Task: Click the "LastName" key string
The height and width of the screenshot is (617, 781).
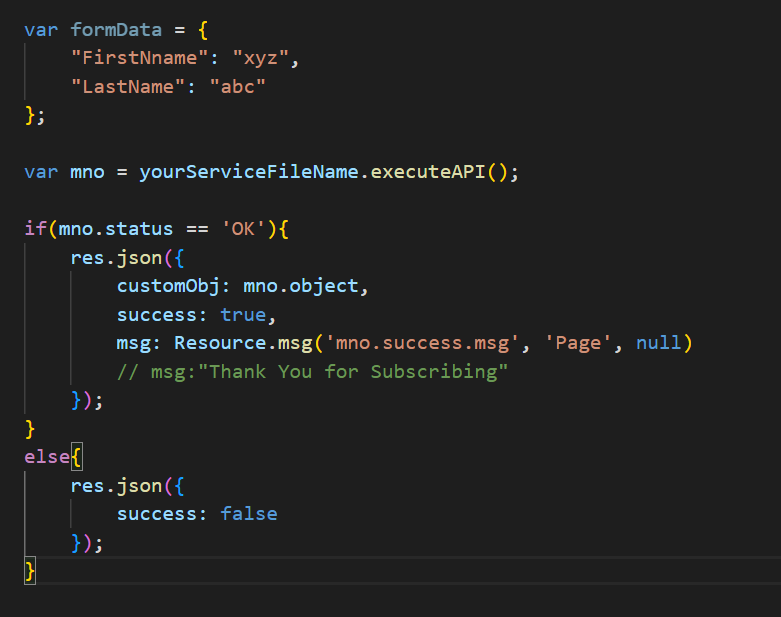Action: (x=128, y=87)
